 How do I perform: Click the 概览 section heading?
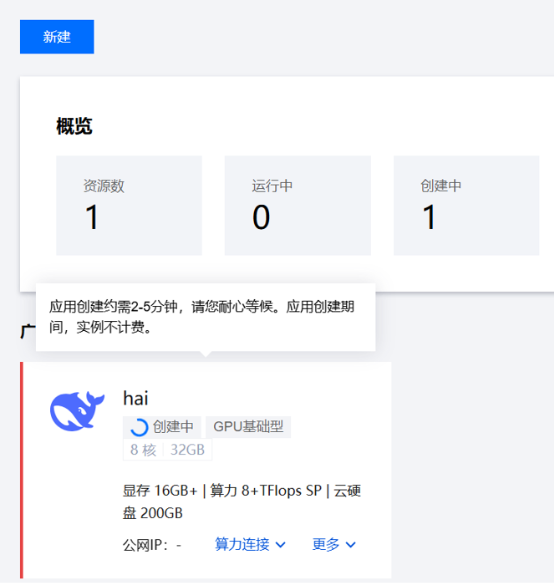[74, 126]
